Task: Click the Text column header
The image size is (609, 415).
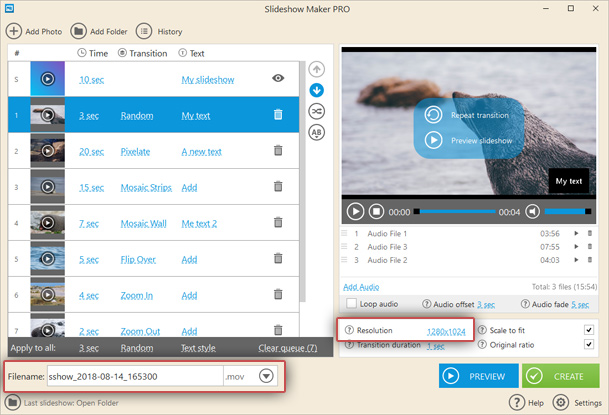Action: (191, 53)
